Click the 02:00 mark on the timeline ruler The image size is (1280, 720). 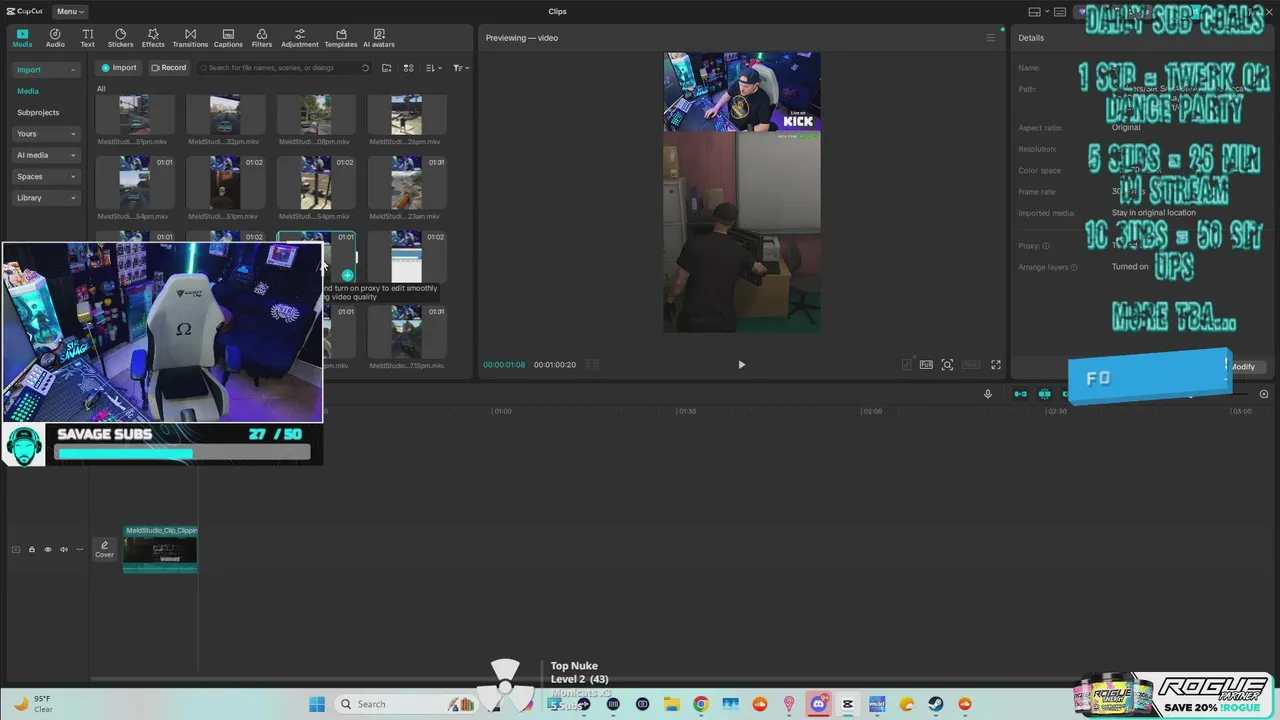[871, 411]
